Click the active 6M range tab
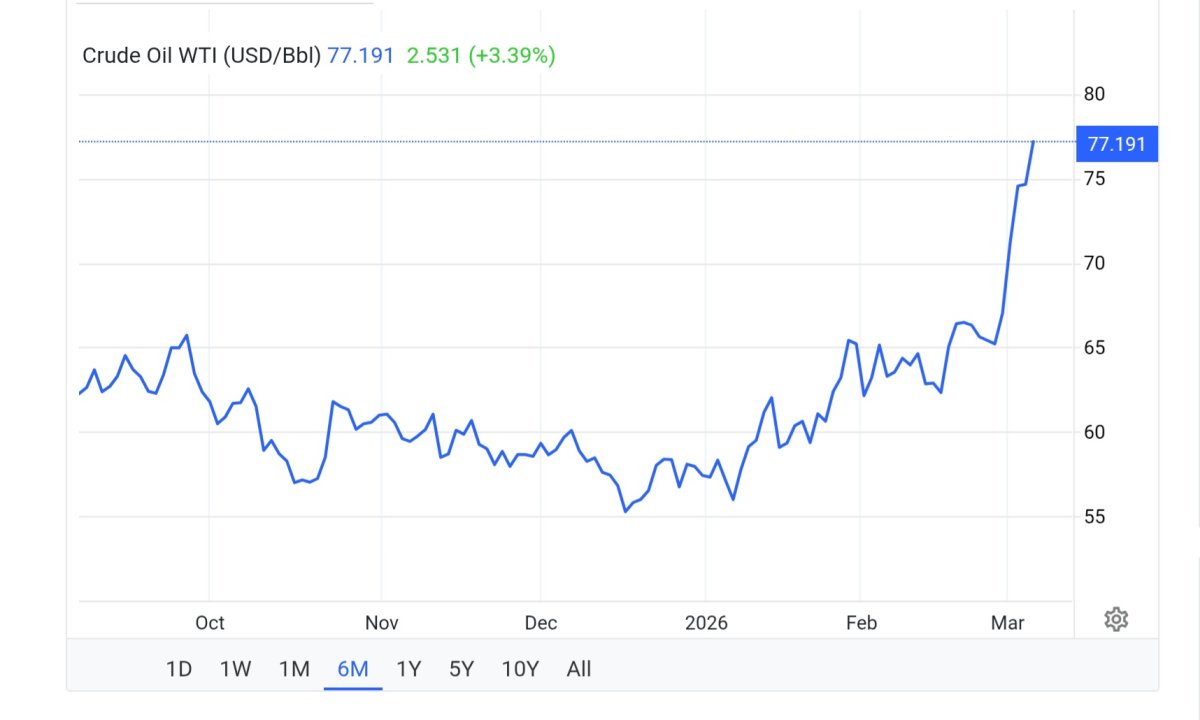1200x720 pixels. point(353,669)
